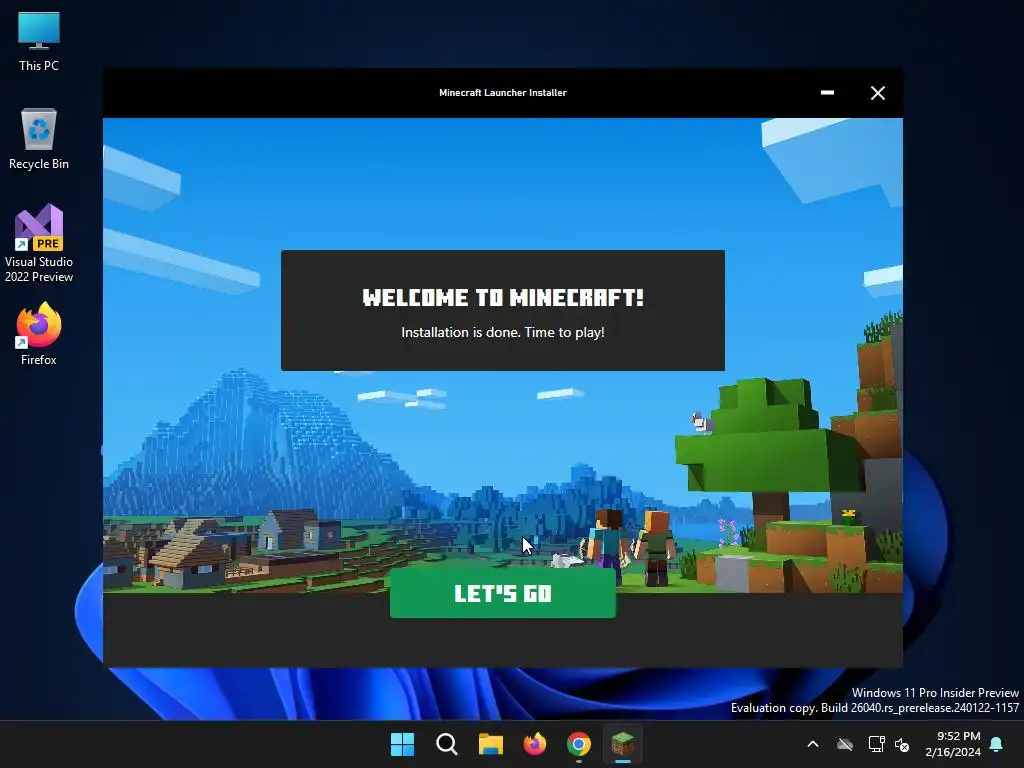1024x768 pixels.
Task: Click the Minecraft Launcher Installer title text
Action: (502, 93)
